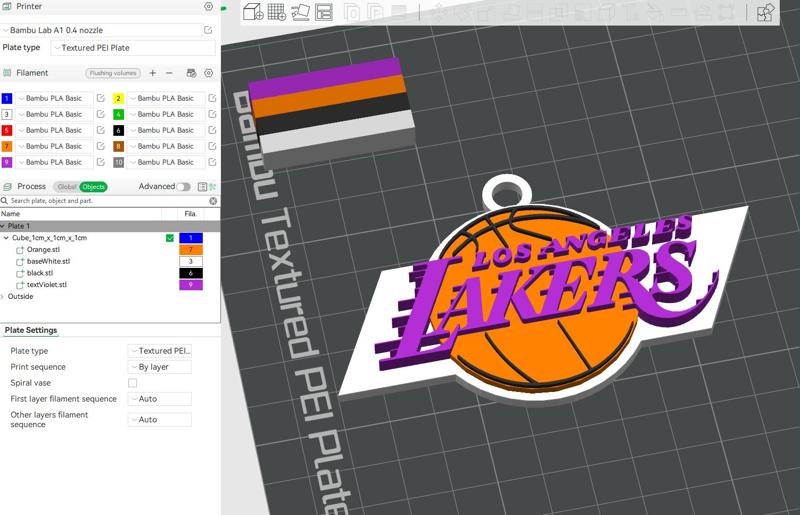Click the Auto orient toolbar icon

300,12
